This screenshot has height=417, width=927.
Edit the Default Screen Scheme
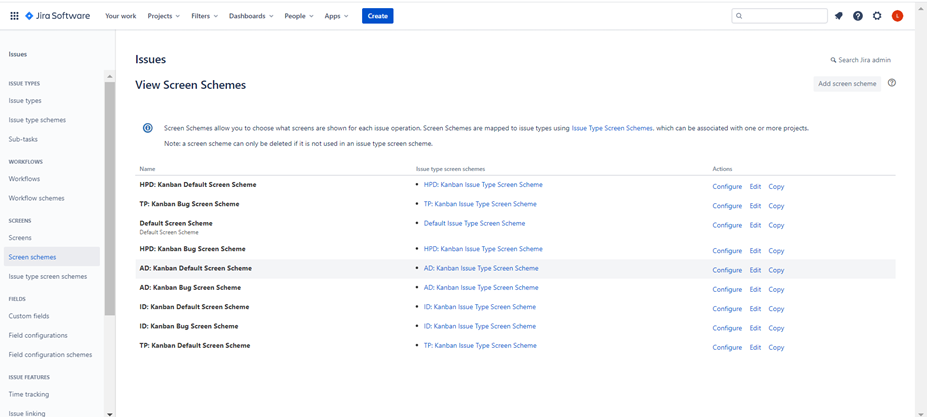click(755, 225)
